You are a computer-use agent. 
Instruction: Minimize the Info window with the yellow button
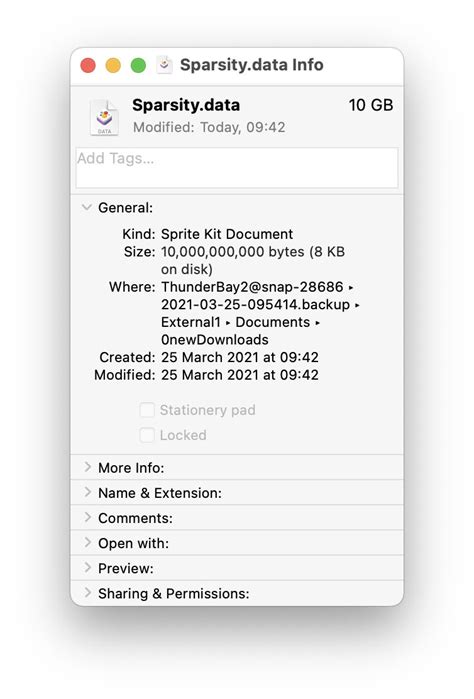click(113, 66)
